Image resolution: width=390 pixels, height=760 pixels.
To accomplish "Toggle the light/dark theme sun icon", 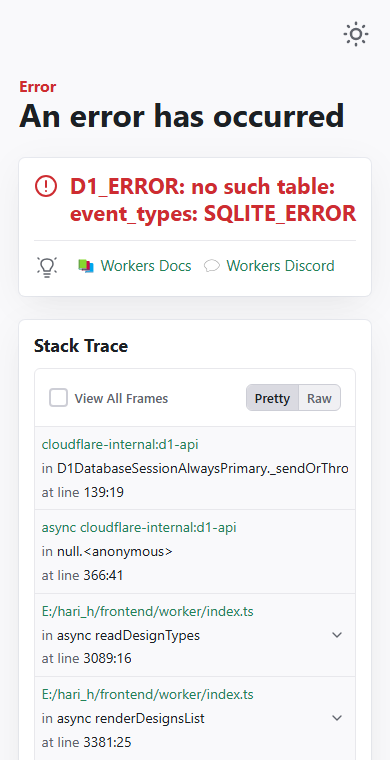I will point(356,34).
